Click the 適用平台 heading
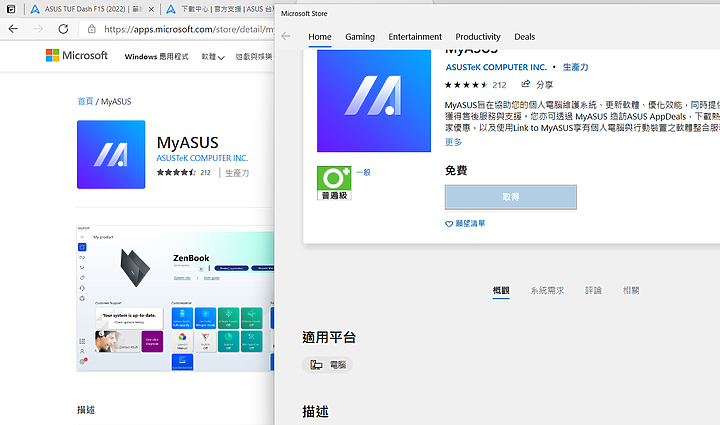The height and width of the screenshot is (425, 720). 329,338
